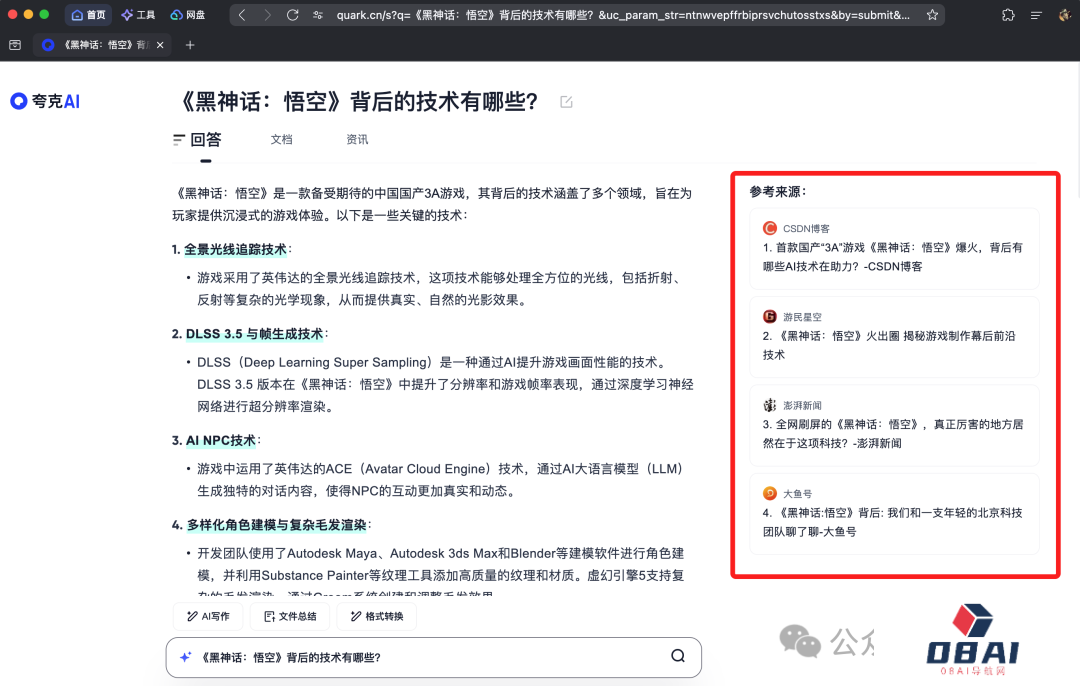This screenshot has width=1080, height=686.
Task: Open 工具 in the top toolbar
Action: (x=138, y=15)
